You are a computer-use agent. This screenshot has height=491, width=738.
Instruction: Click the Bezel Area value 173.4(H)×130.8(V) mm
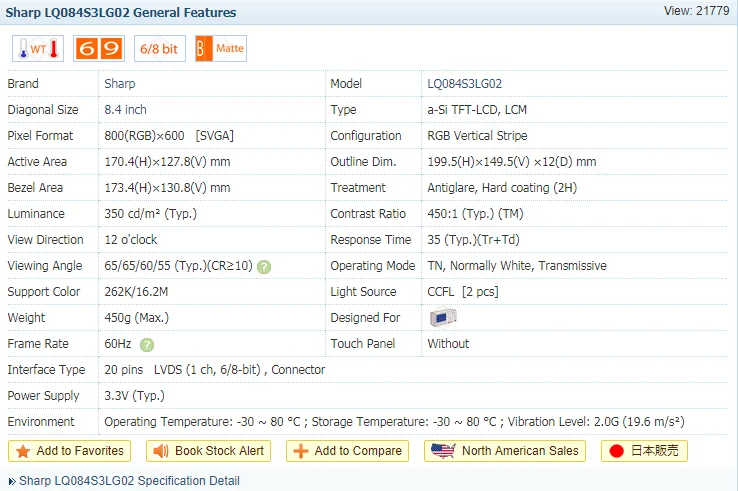(x=167, y=188)
